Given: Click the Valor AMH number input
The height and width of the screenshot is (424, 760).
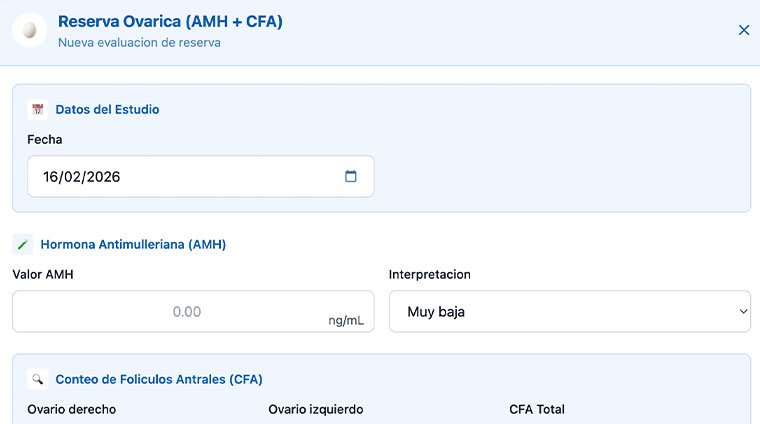Looking at the screenshot, I should pos(170,311).
